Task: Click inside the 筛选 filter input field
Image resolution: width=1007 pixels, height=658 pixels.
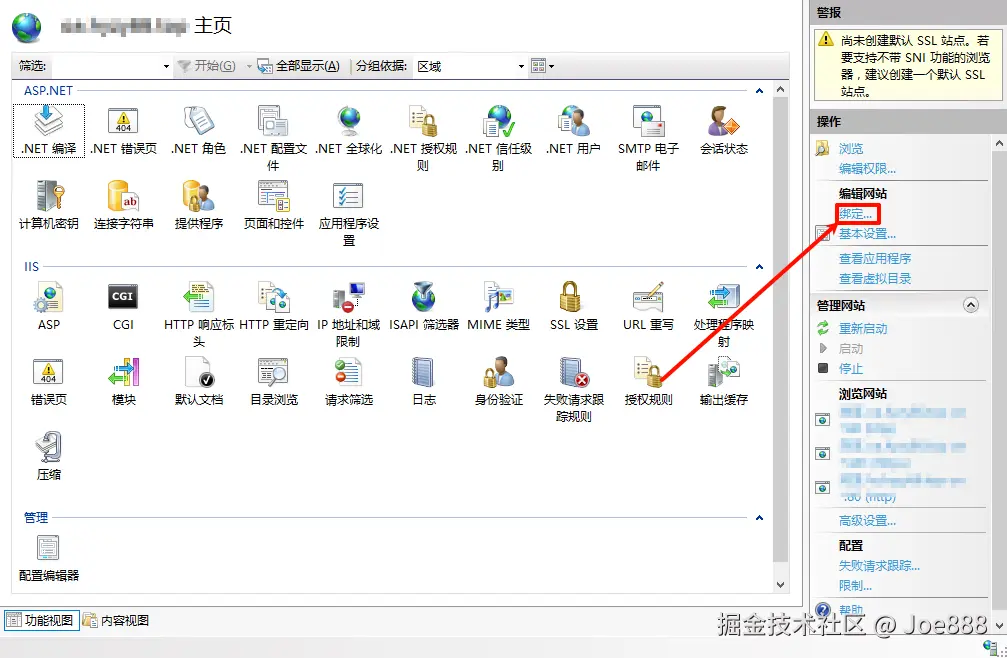Action: tap(105, 66)
